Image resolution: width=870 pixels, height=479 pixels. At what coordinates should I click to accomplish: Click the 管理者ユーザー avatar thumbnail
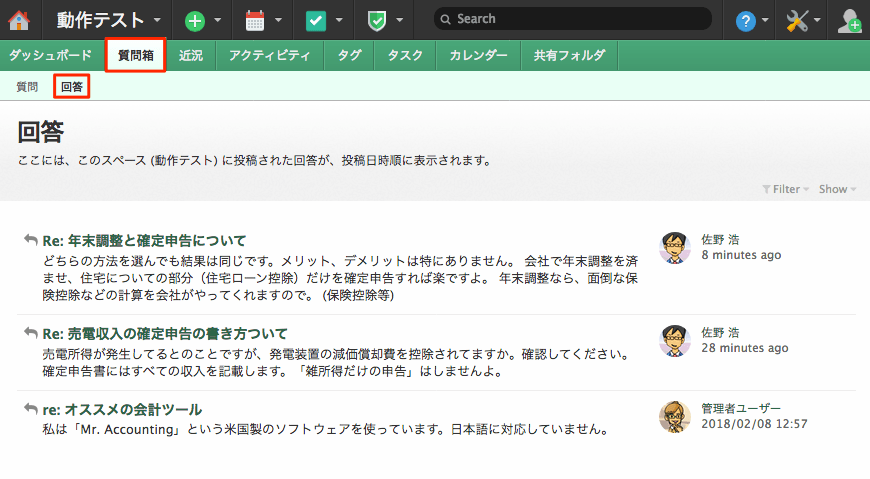pos(675,417)
